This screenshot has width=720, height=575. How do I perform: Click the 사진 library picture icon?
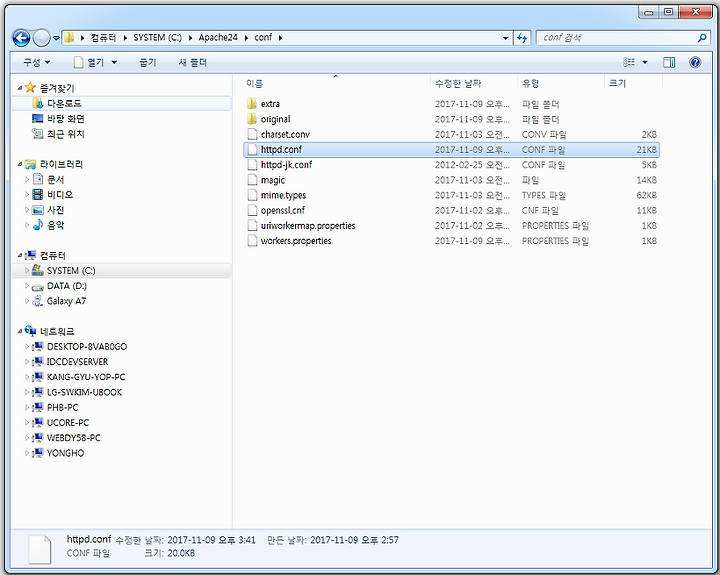tap(38, 210)
